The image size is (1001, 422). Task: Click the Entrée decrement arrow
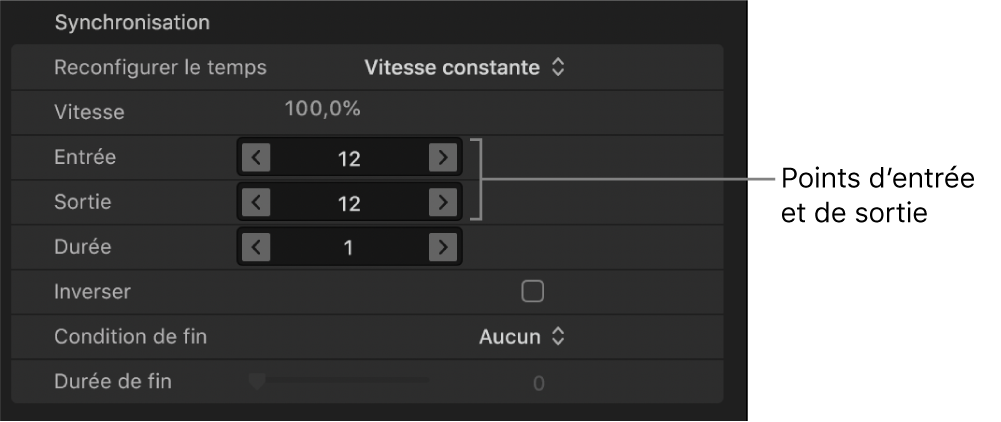(x=257, y=157)
